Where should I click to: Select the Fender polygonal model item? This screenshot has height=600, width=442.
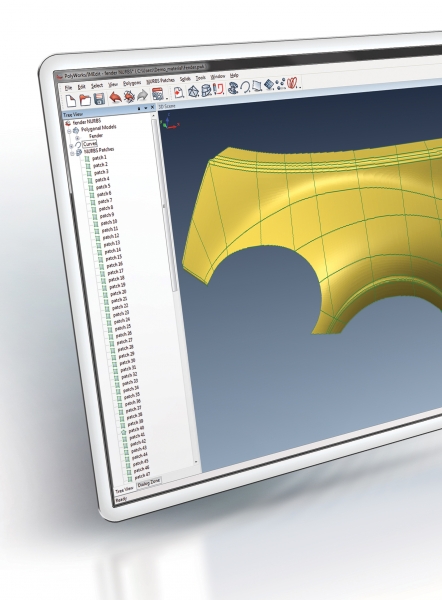[96, 136]
